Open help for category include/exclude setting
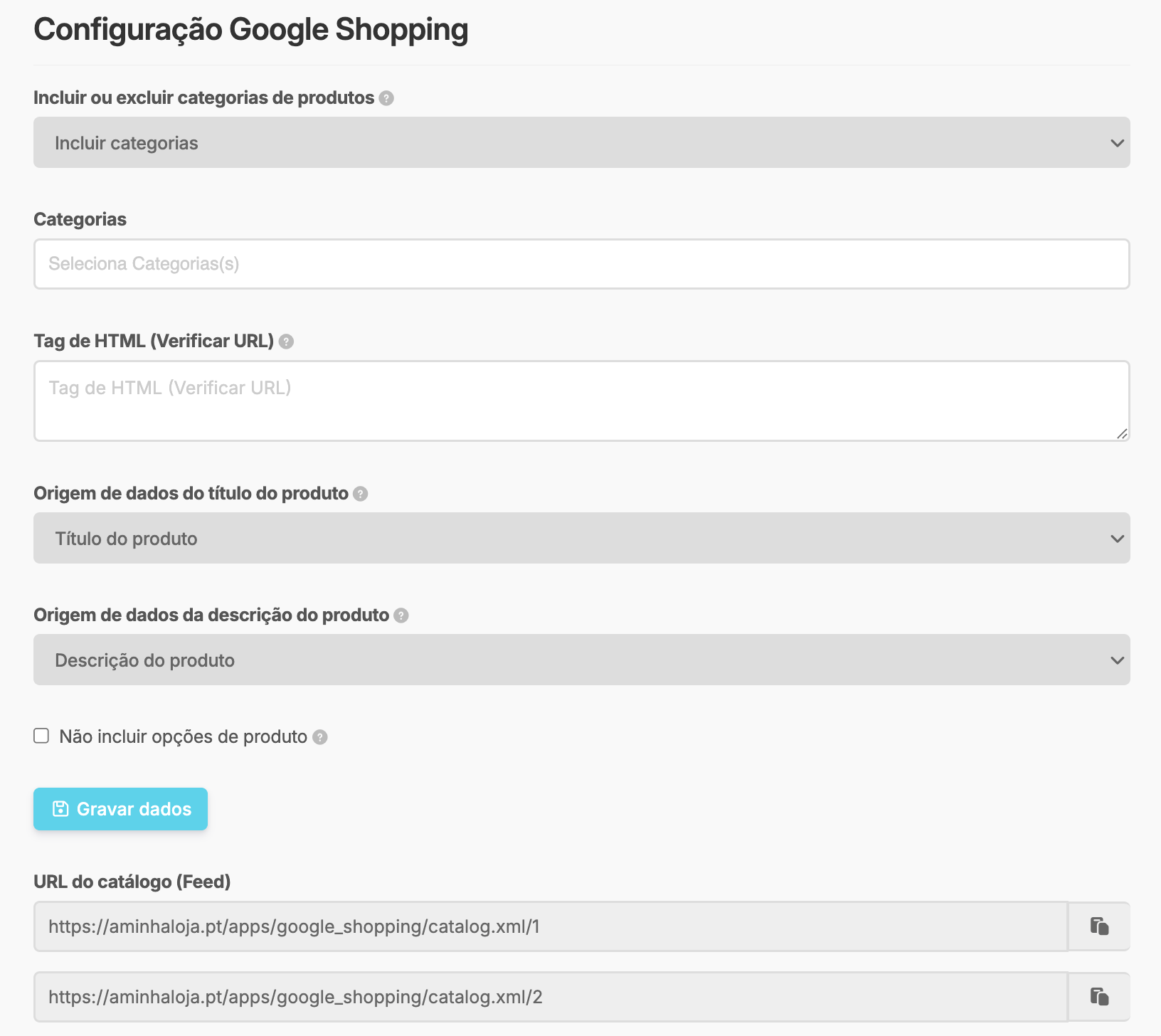The image size is (1161, 1036). [x=386, y=100]
